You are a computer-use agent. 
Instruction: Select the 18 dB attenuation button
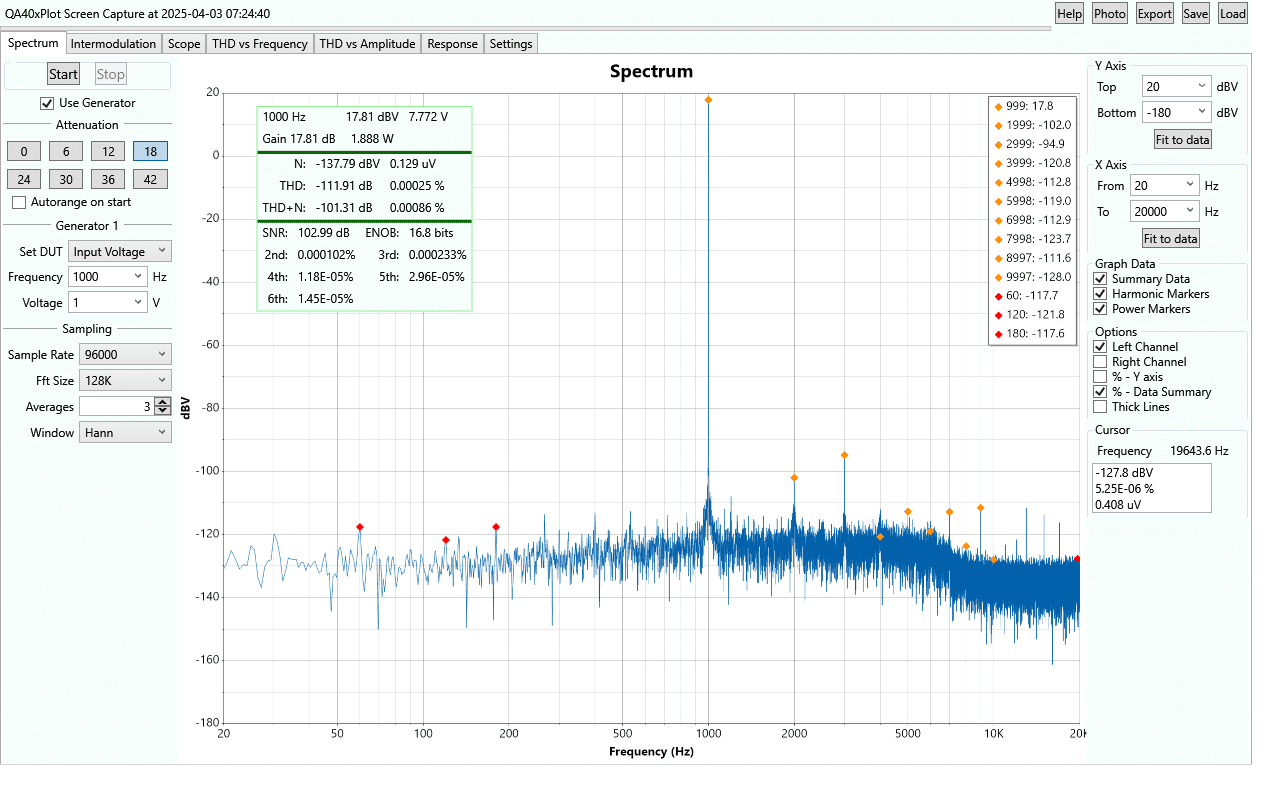click(x=150, y=151)
